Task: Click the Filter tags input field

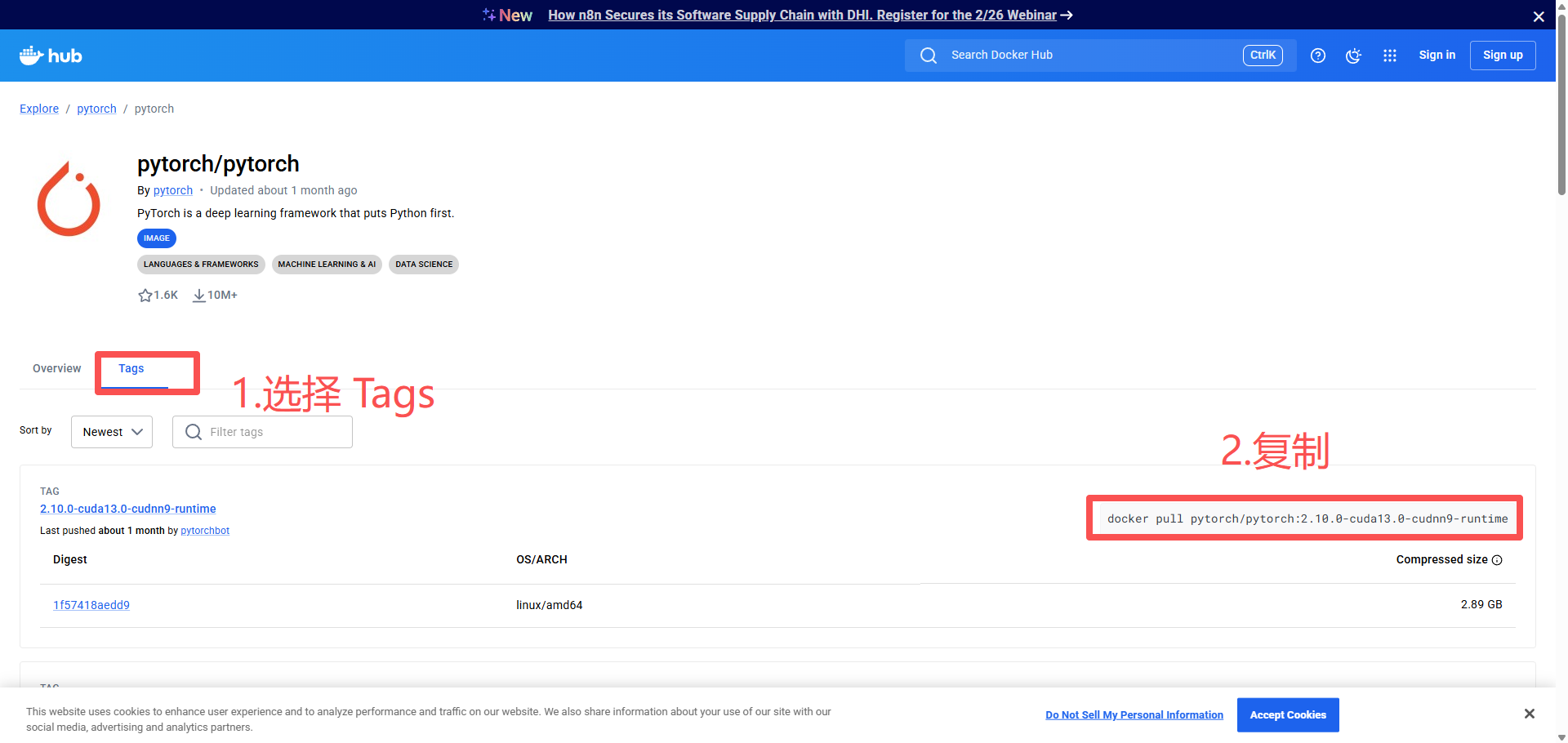Action: click(262, 432)
